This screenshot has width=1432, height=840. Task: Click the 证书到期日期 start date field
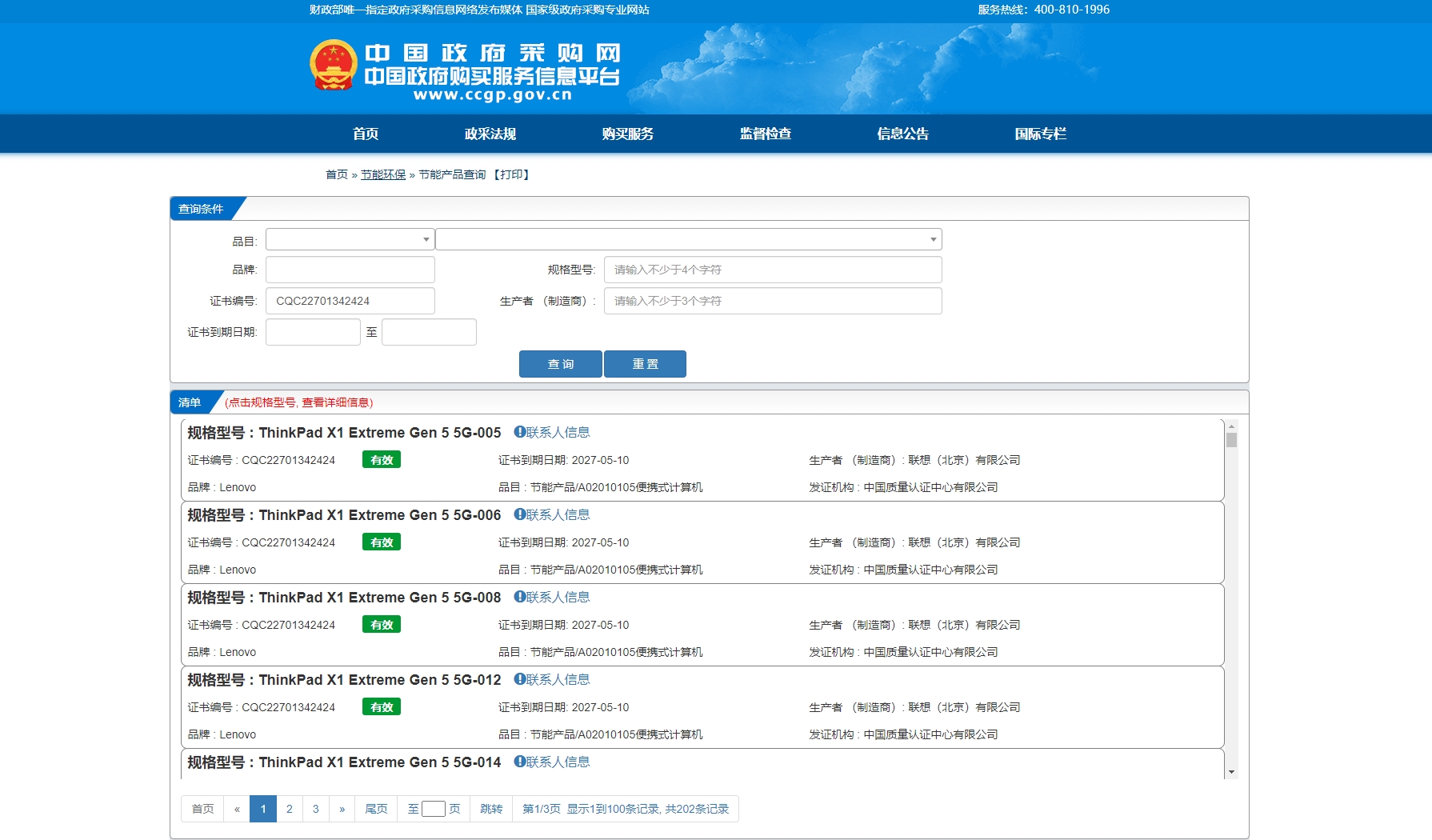click(x=313, y=332)
